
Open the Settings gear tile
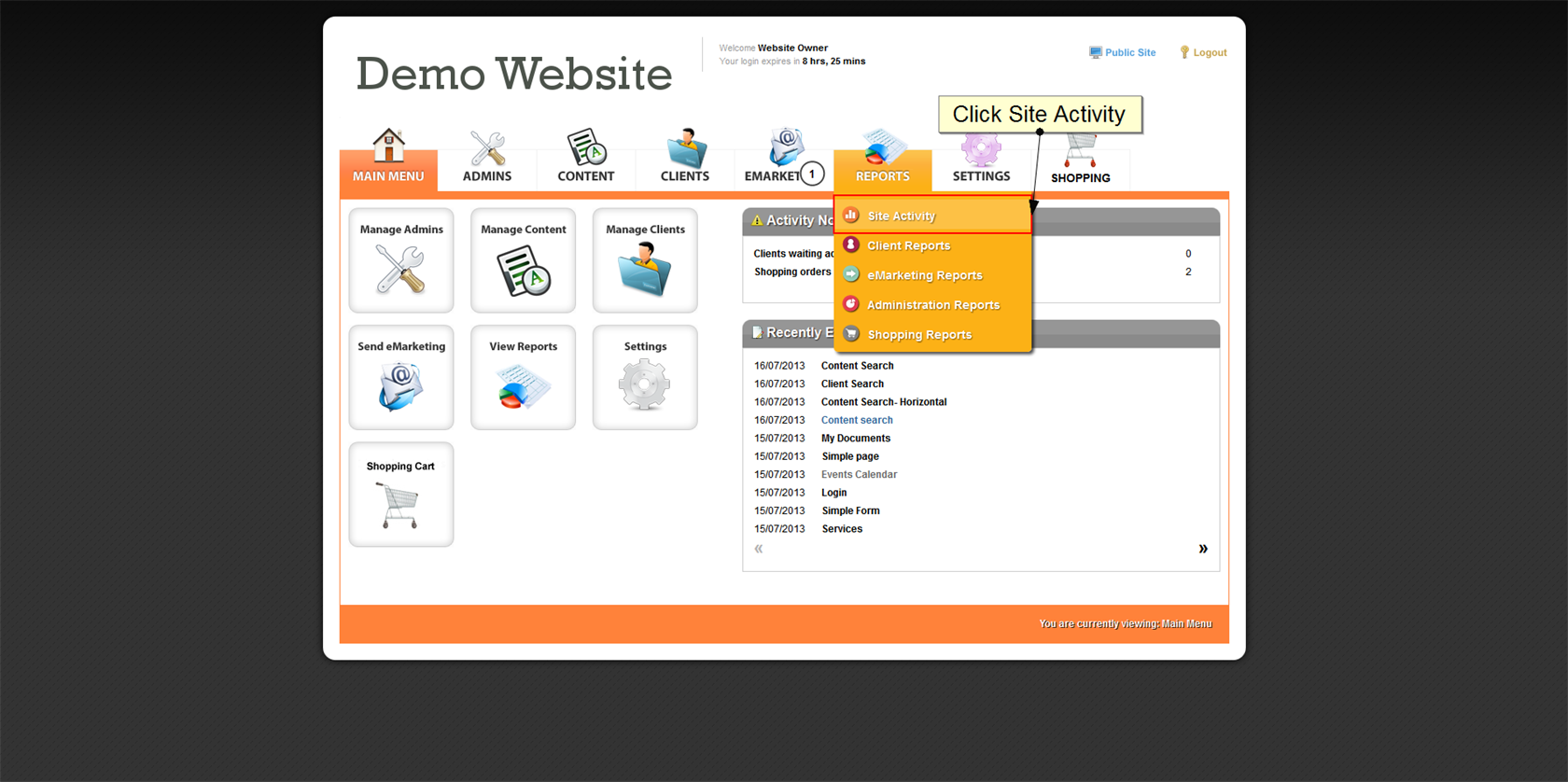click(644, 377)
